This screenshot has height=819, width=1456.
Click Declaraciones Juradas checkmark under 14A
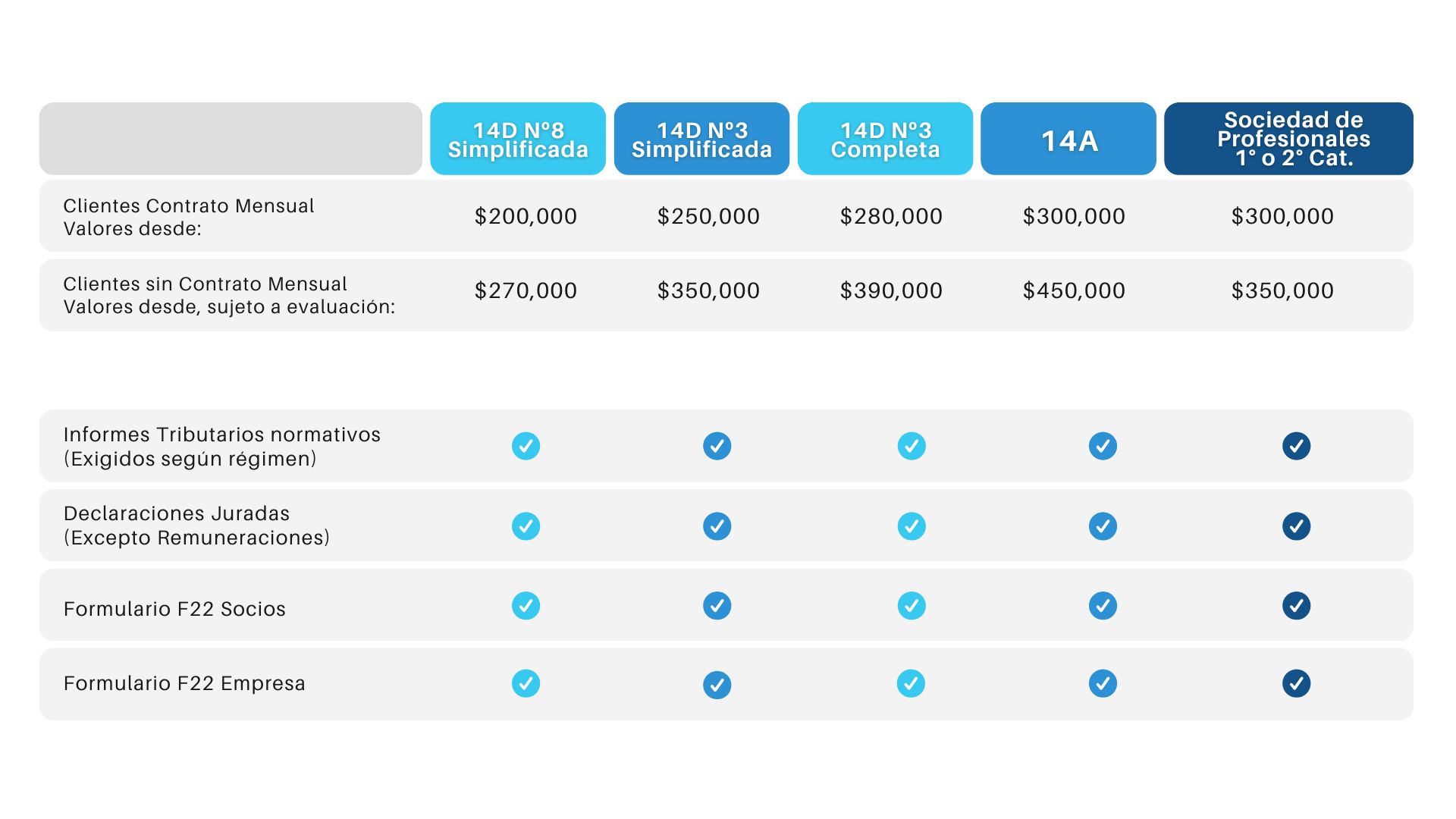click(1103, 526)
